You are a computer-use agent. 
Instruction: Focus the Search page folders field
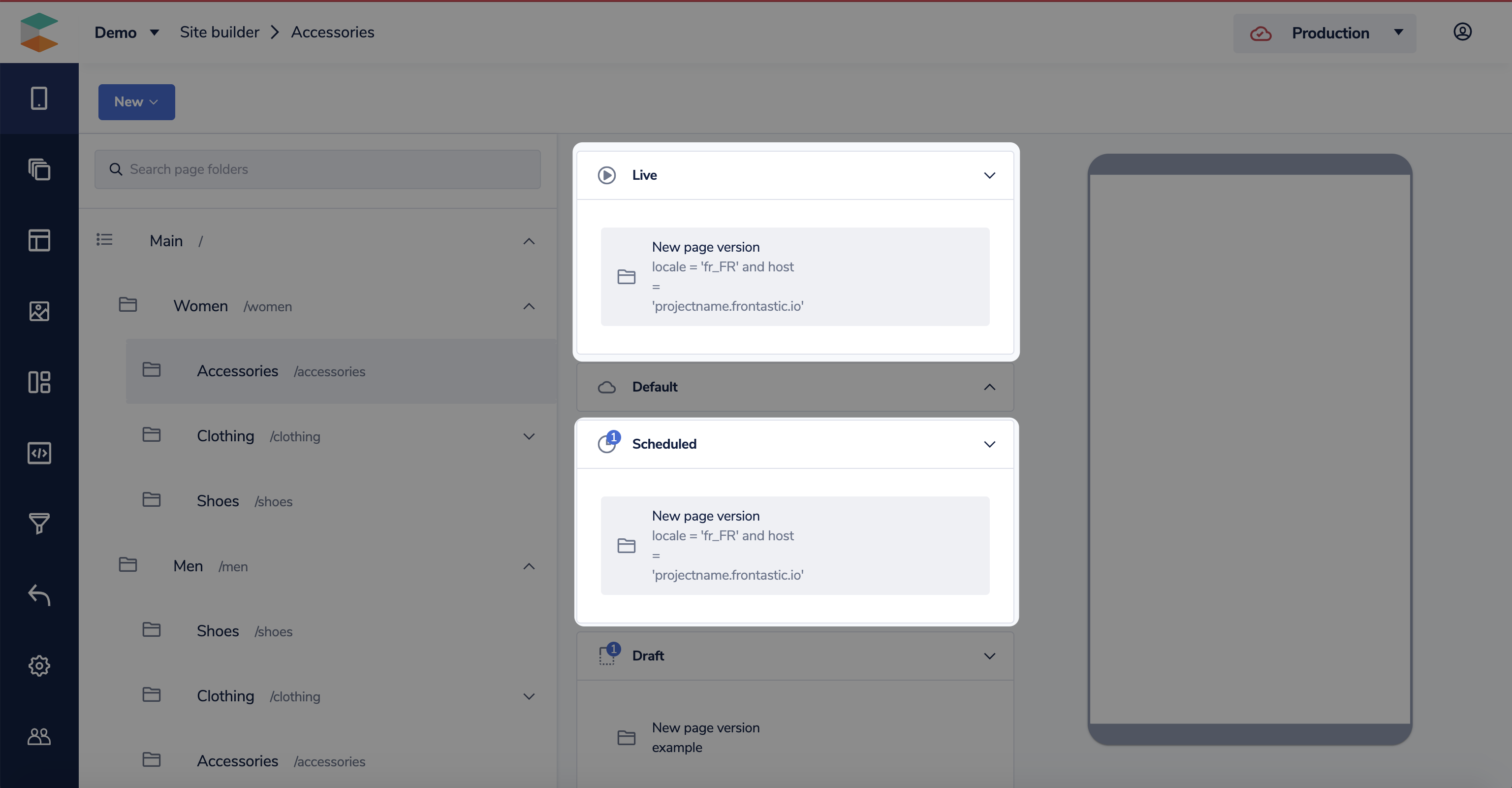pos(317,169)
